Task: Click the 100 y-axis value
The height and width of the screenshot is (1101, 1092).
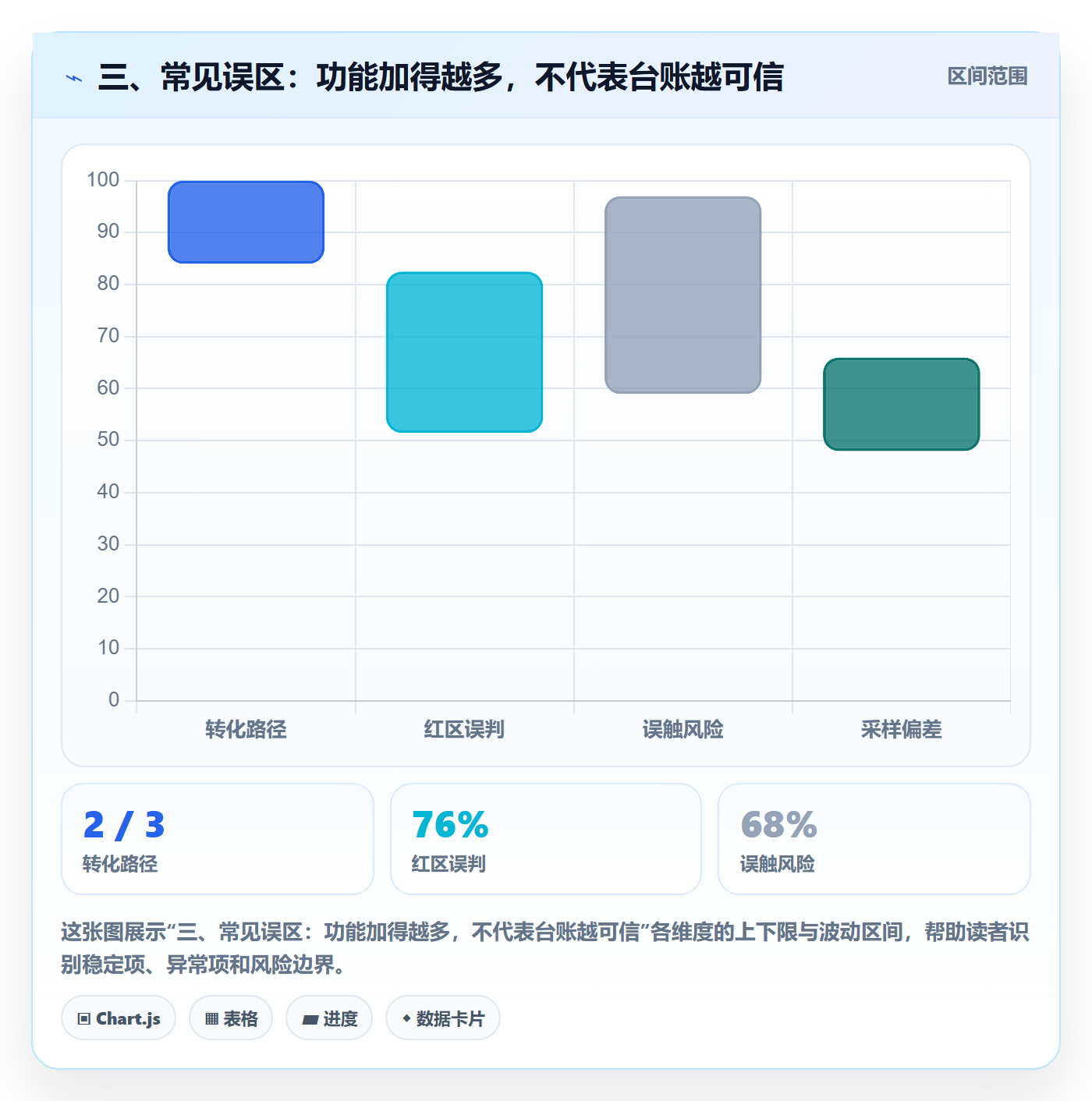Action: pyautogui.click(x=103, y=179)
